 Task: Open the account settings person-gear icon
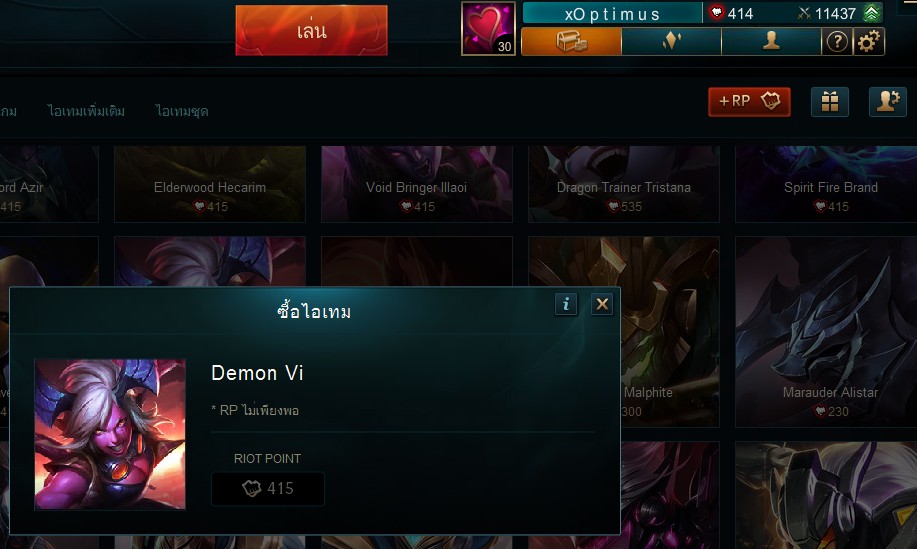click(x=888, y=102)
